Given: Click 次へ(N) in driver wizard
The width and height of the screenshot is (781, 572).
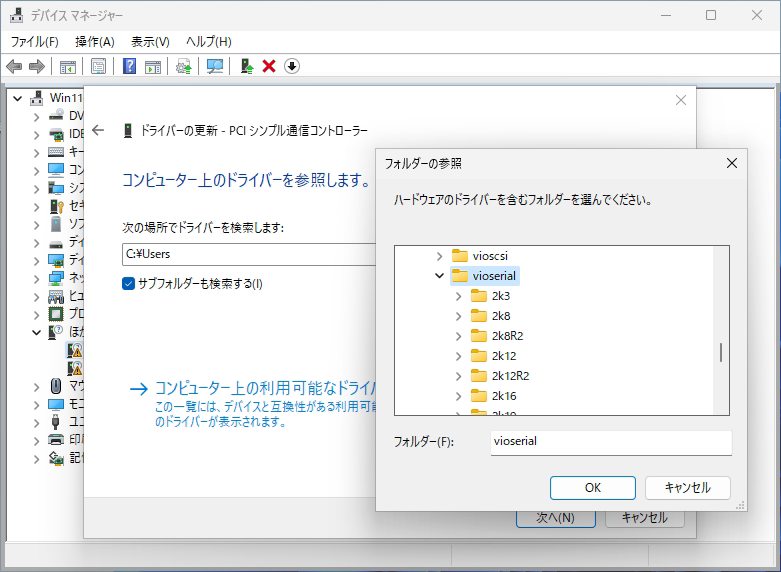Looking at the screenshot, I should 555,518.
